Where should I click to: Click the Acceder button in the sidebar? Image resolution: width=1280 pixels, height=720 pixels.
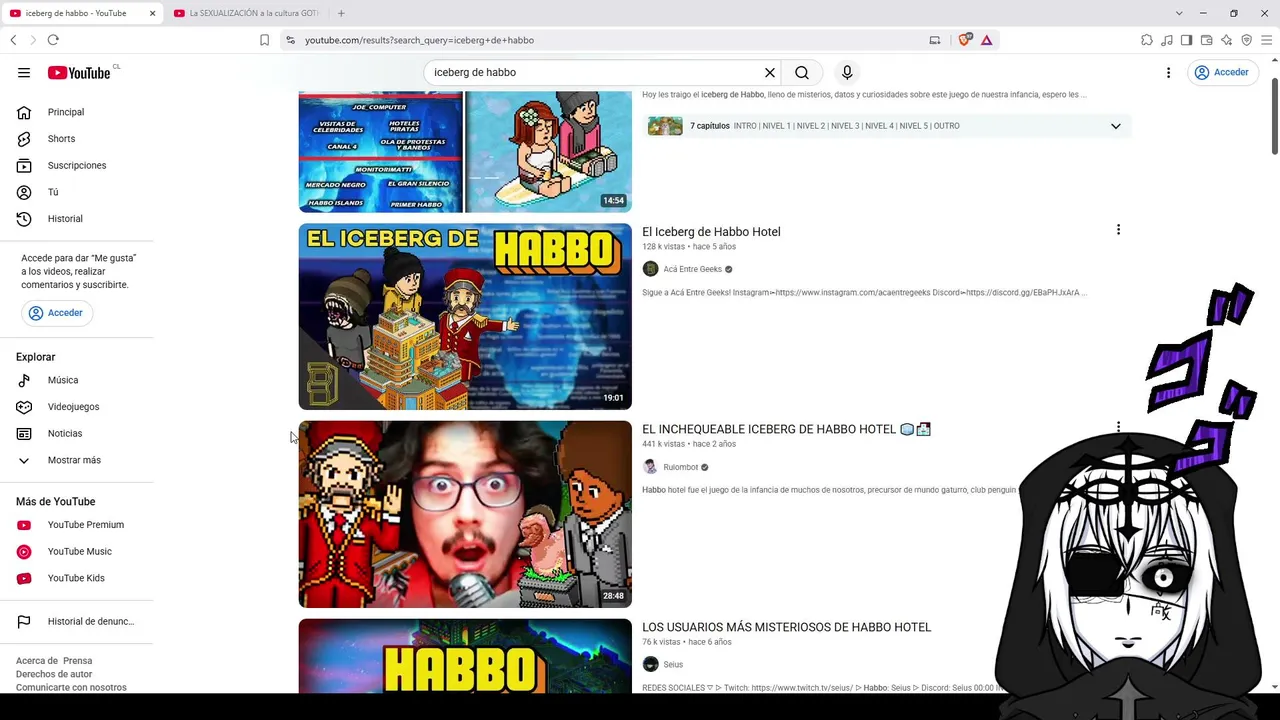pyautogui.click(x=57, y=313)
